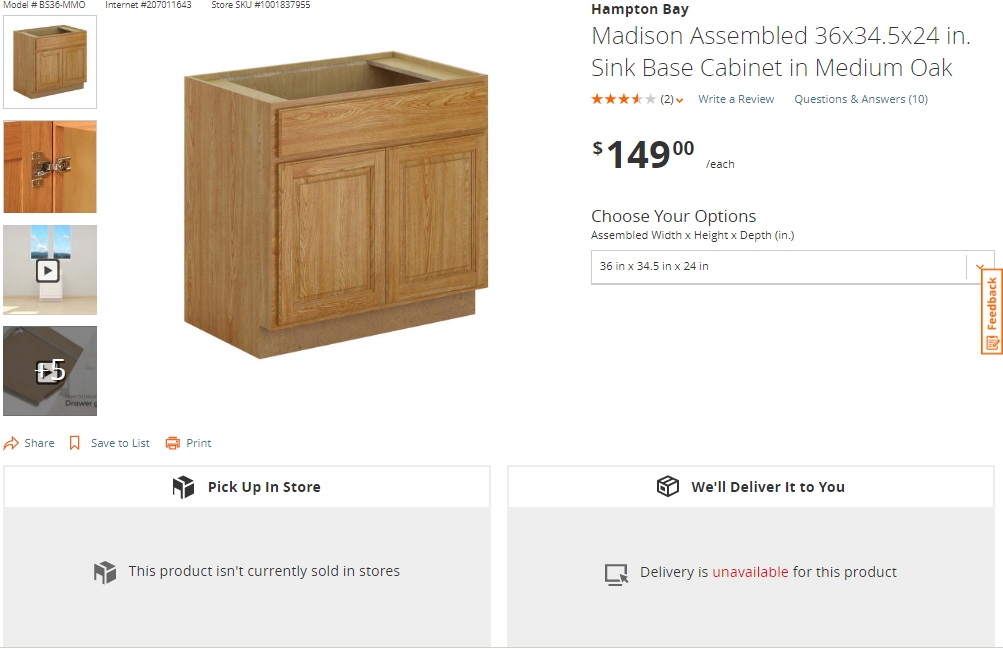Open Write a Review link

point(736,99)
